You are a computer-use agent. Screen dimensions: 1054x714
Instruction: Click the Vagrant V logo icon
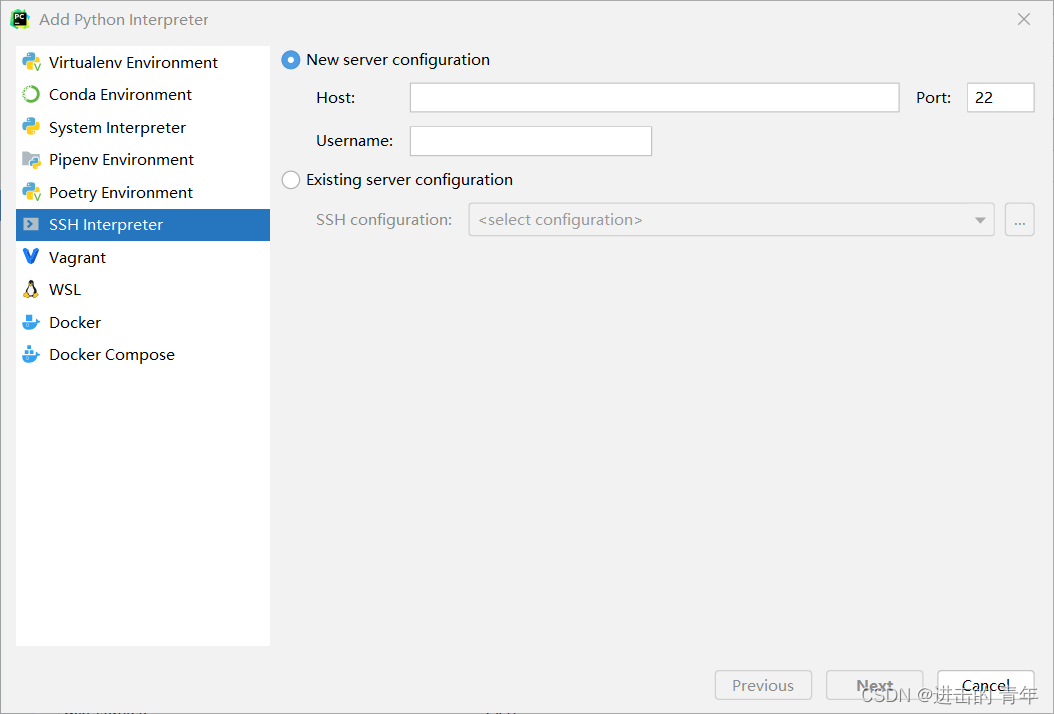[31, 256]
